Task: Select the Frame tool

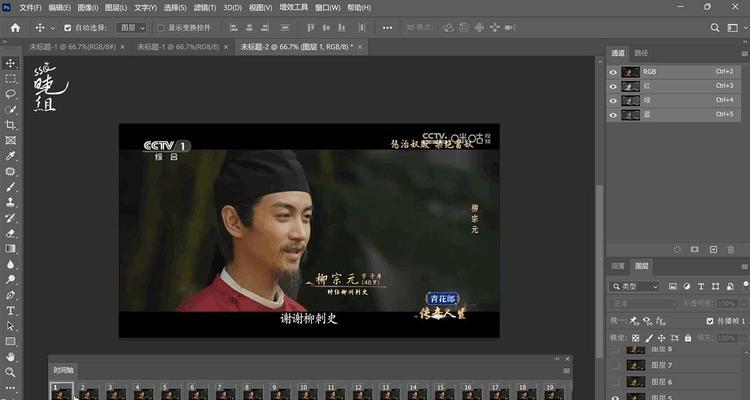Action: [x=10, y=140]
